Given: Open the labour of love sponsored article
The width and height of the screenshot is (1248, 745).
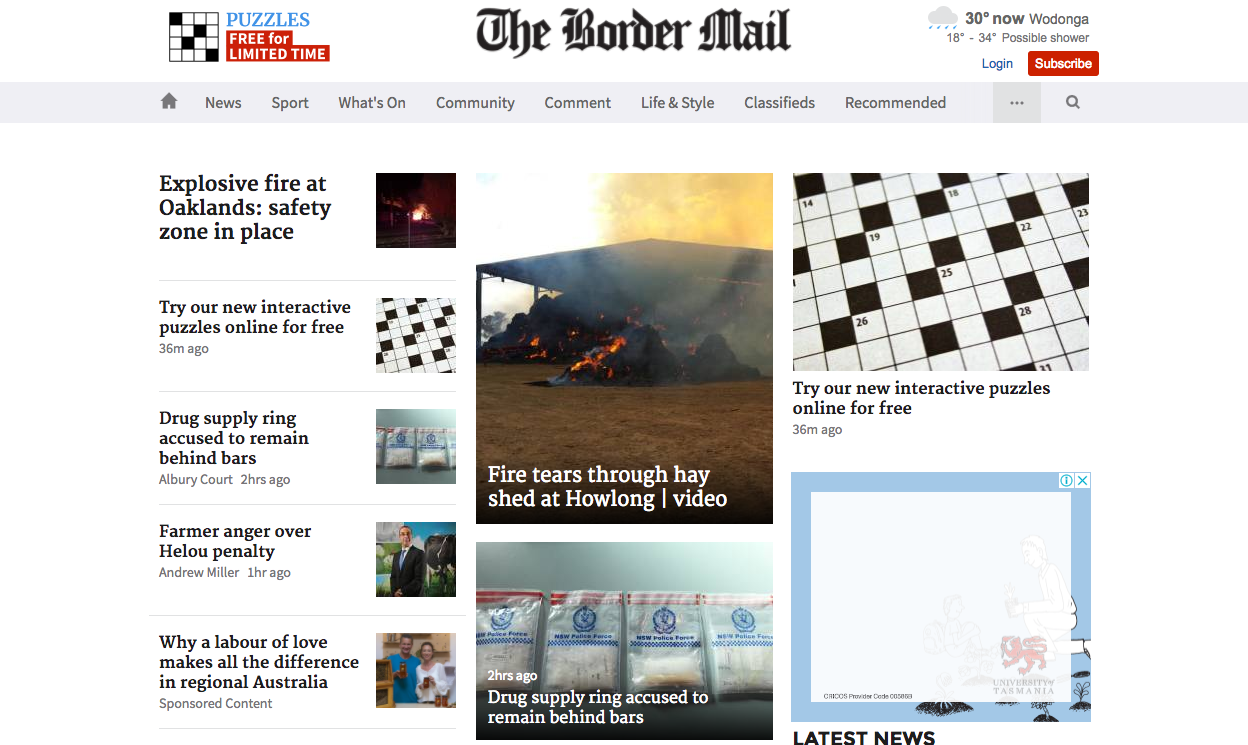Looking at the screenshot, I should point(259,662).
